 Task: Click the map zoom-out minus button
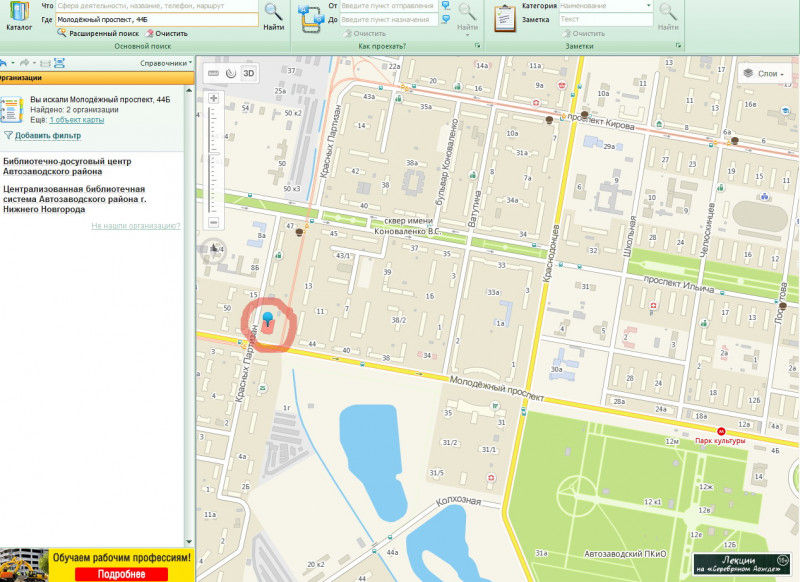[213, 222]
